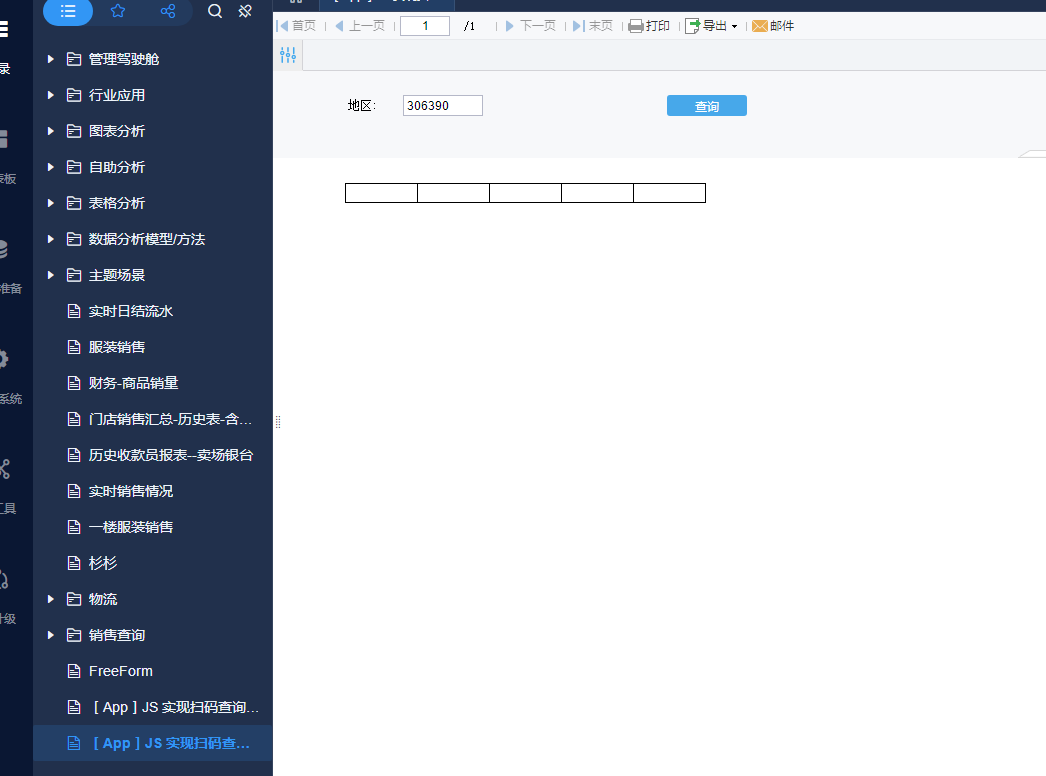Open the 门店销售汇总-历史表 report
This screenshot has height=776, width=1046.
[x=170, y=420]
